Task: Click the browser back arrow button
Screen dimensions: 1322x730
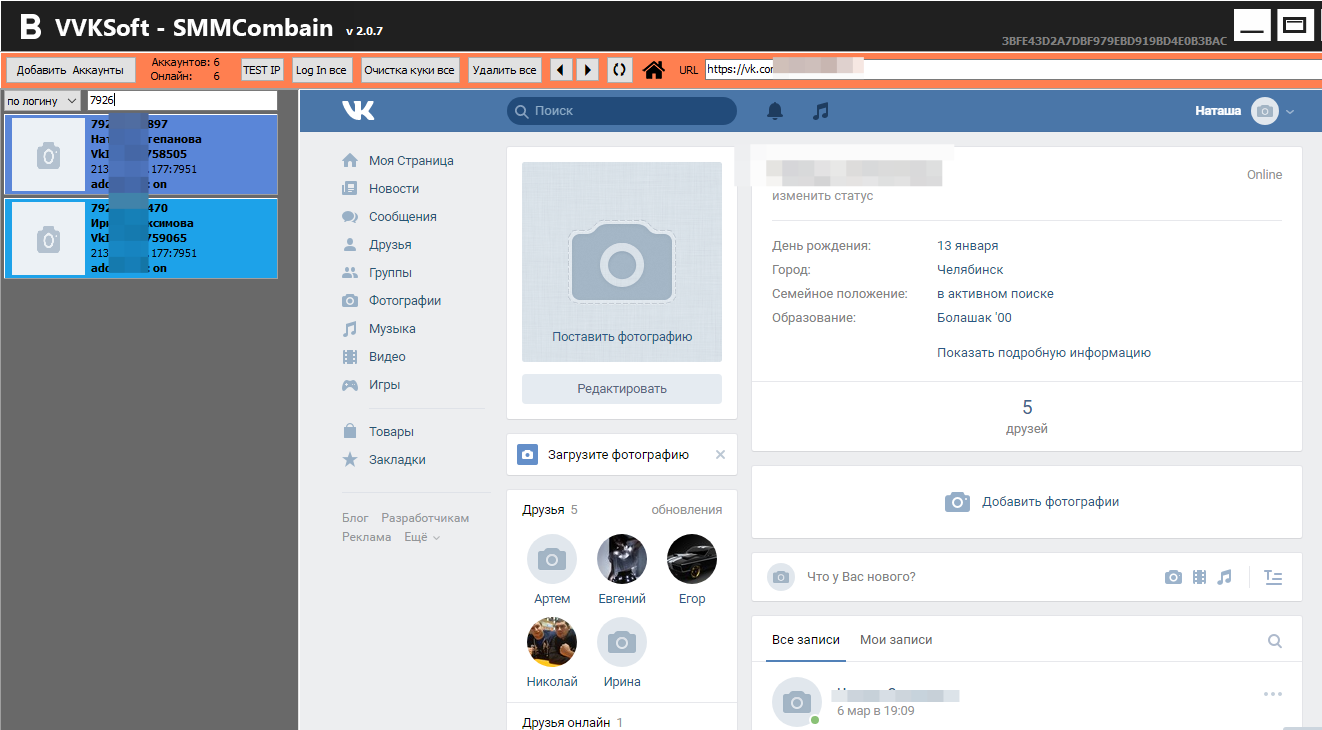Action: [561, 70]
